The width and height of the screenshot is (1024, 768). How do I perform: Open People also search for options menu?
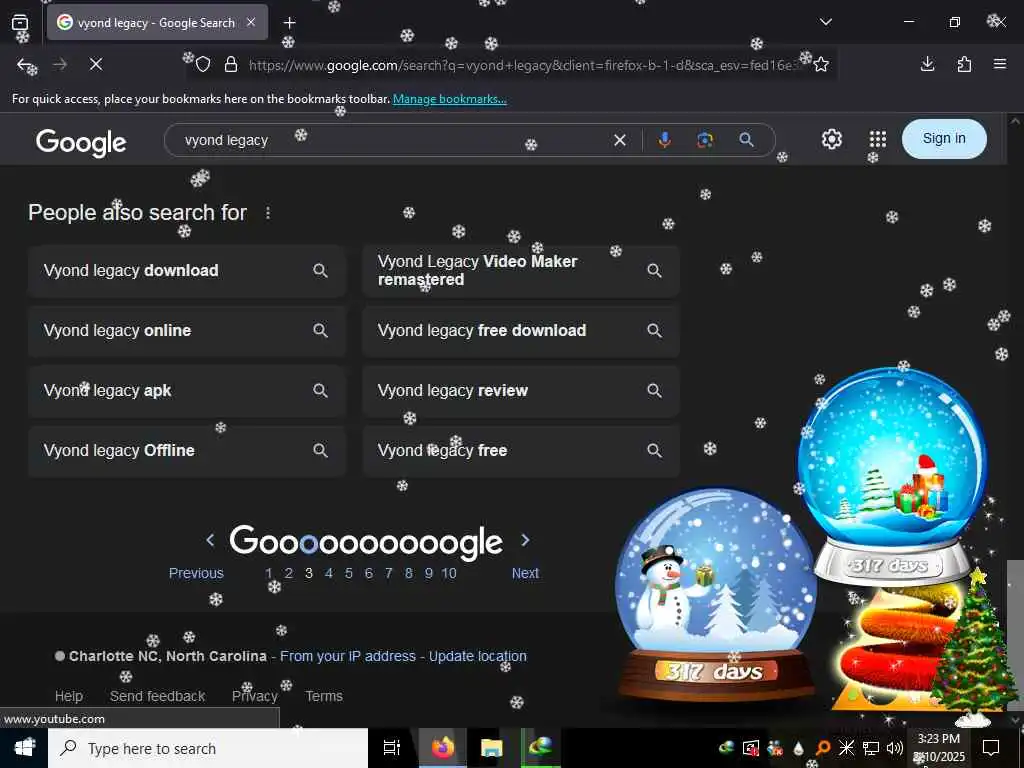[x=268, y=213]
